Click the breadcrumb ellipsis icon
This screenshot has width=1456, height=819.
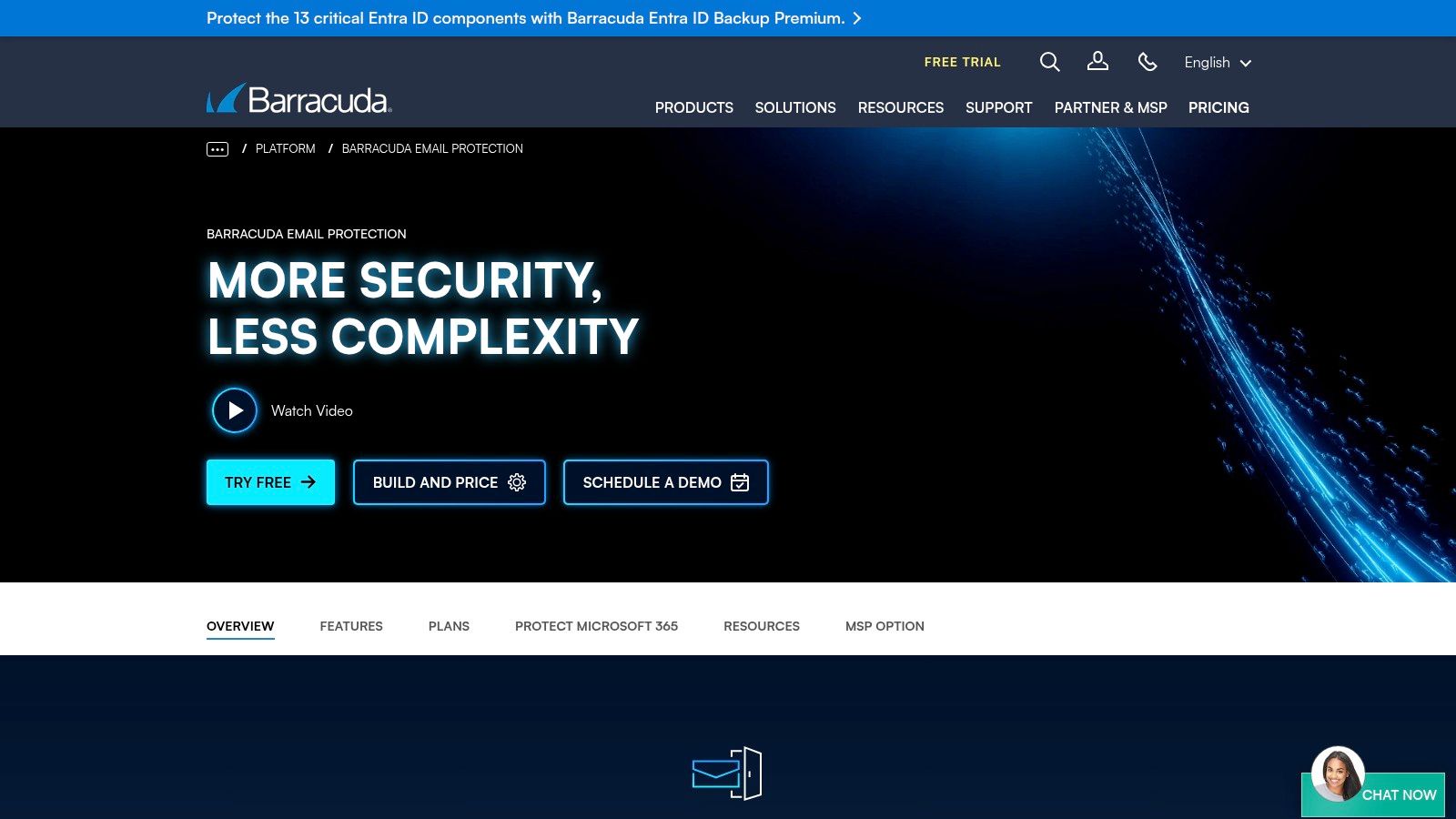point(217,149)
